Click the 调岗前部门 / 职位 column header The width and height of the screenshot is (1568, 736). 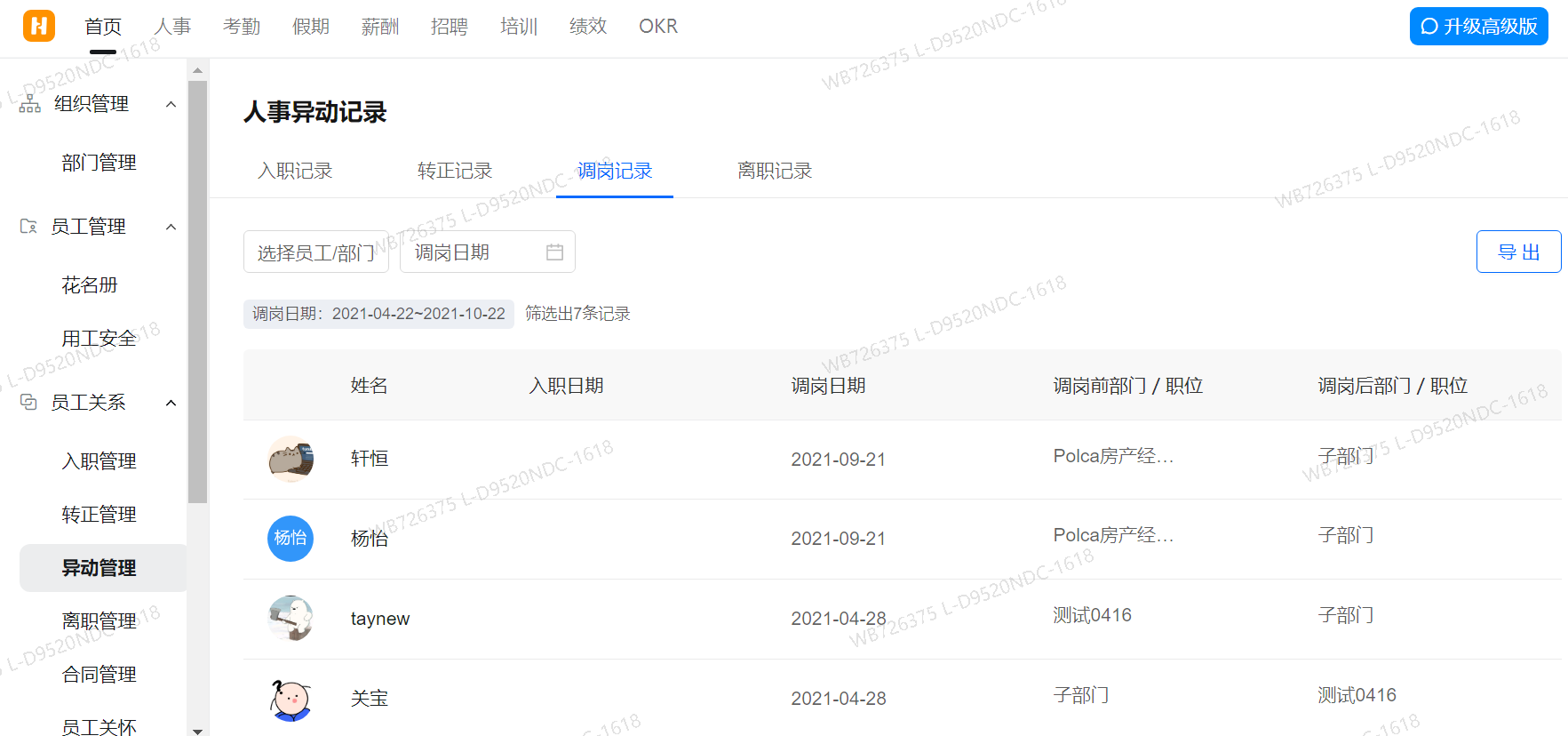[x=1128, y=386]
